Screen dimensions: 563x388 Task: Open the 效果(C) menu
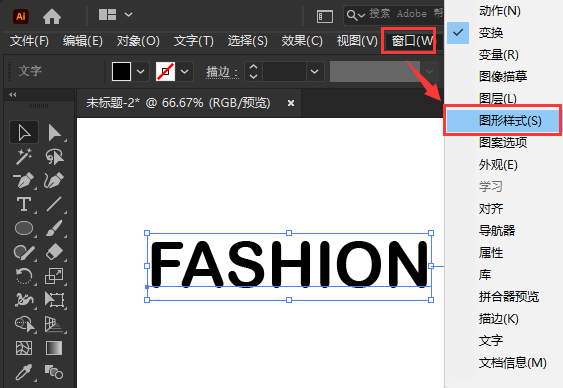click(302, 41)
